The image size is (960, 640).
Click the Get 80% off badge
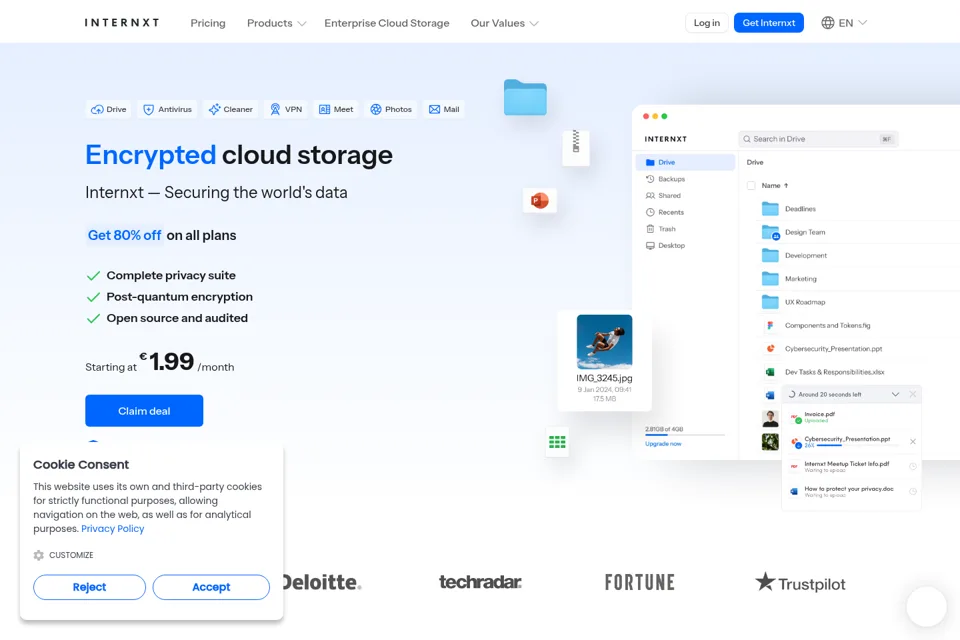[124, 235]
